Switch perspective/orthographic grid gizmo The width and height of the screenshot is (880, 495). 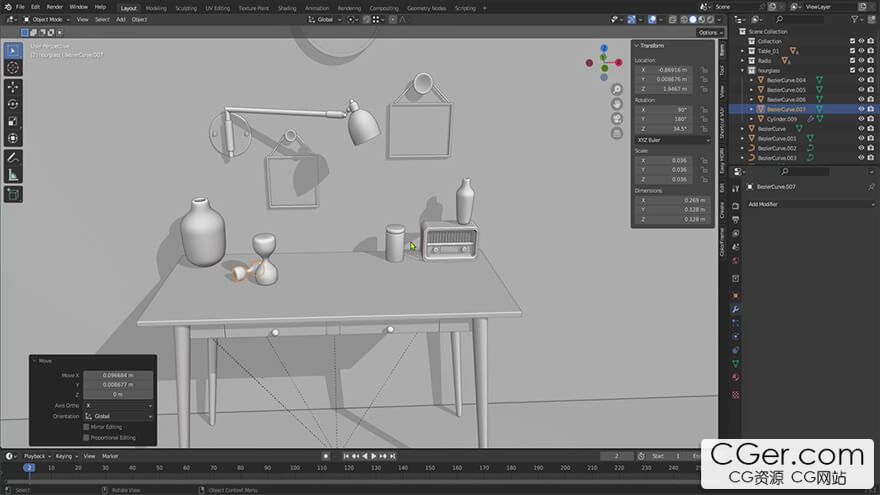click(x=617, y=133)
